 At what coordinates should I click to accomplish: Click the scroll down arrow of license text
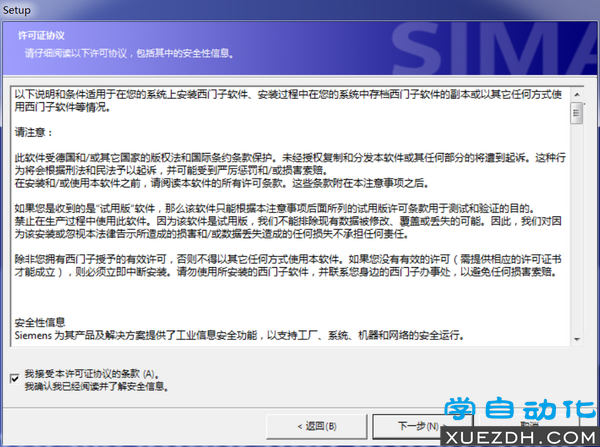click(577, 339)
